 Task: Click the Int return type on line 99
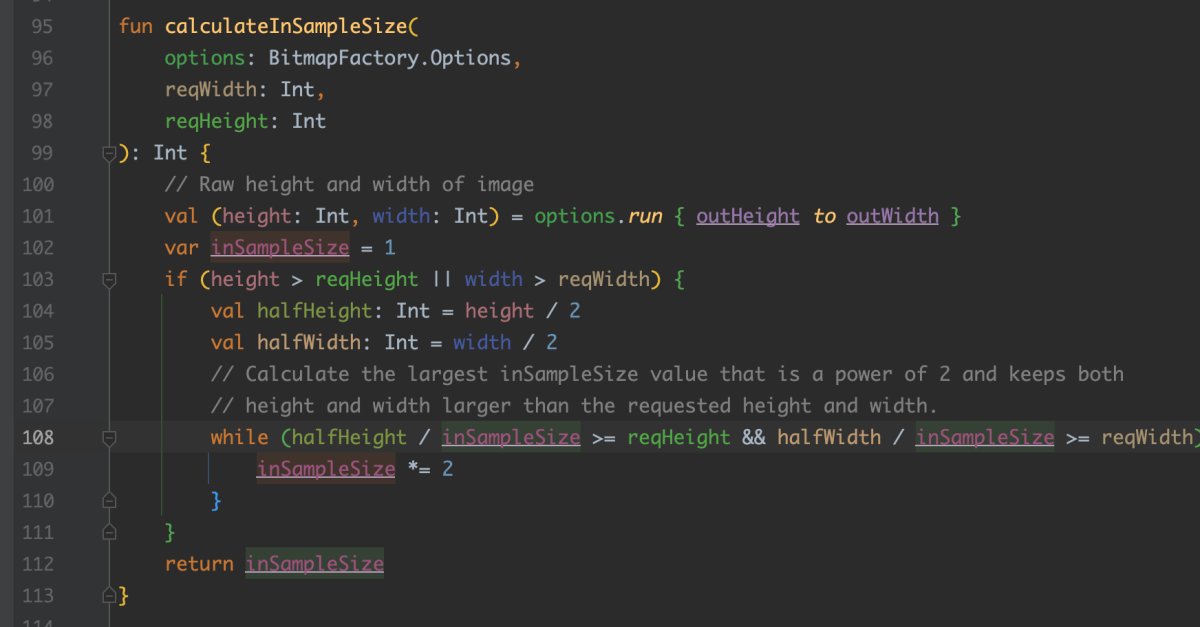pos(171,153)
